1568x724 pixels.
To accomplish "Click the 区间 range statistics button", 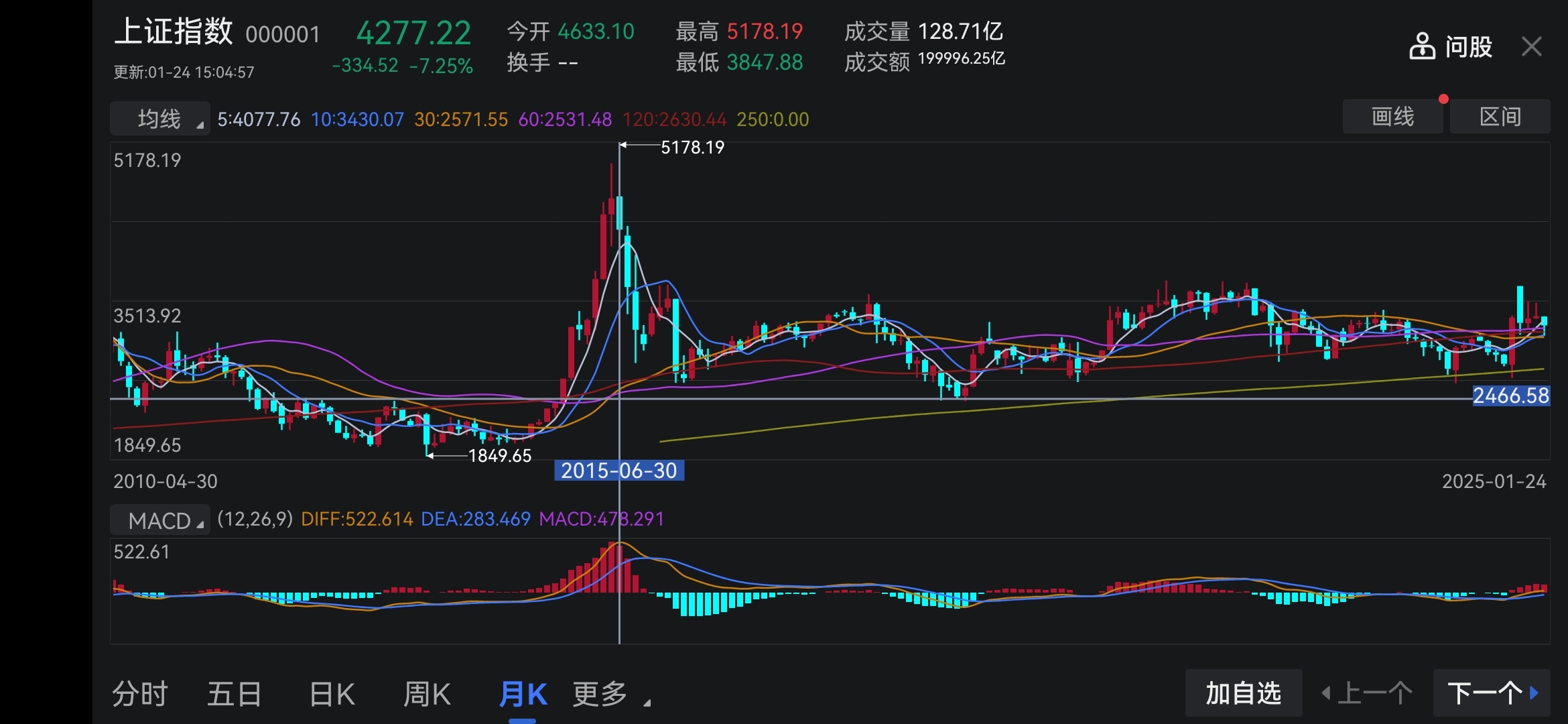I will [1500, 117].
